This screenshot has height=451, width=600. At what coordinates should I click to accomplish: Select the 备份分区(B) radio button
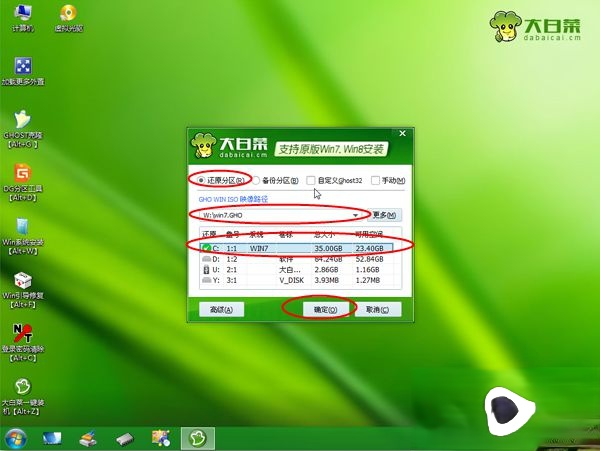coord(256,181)
